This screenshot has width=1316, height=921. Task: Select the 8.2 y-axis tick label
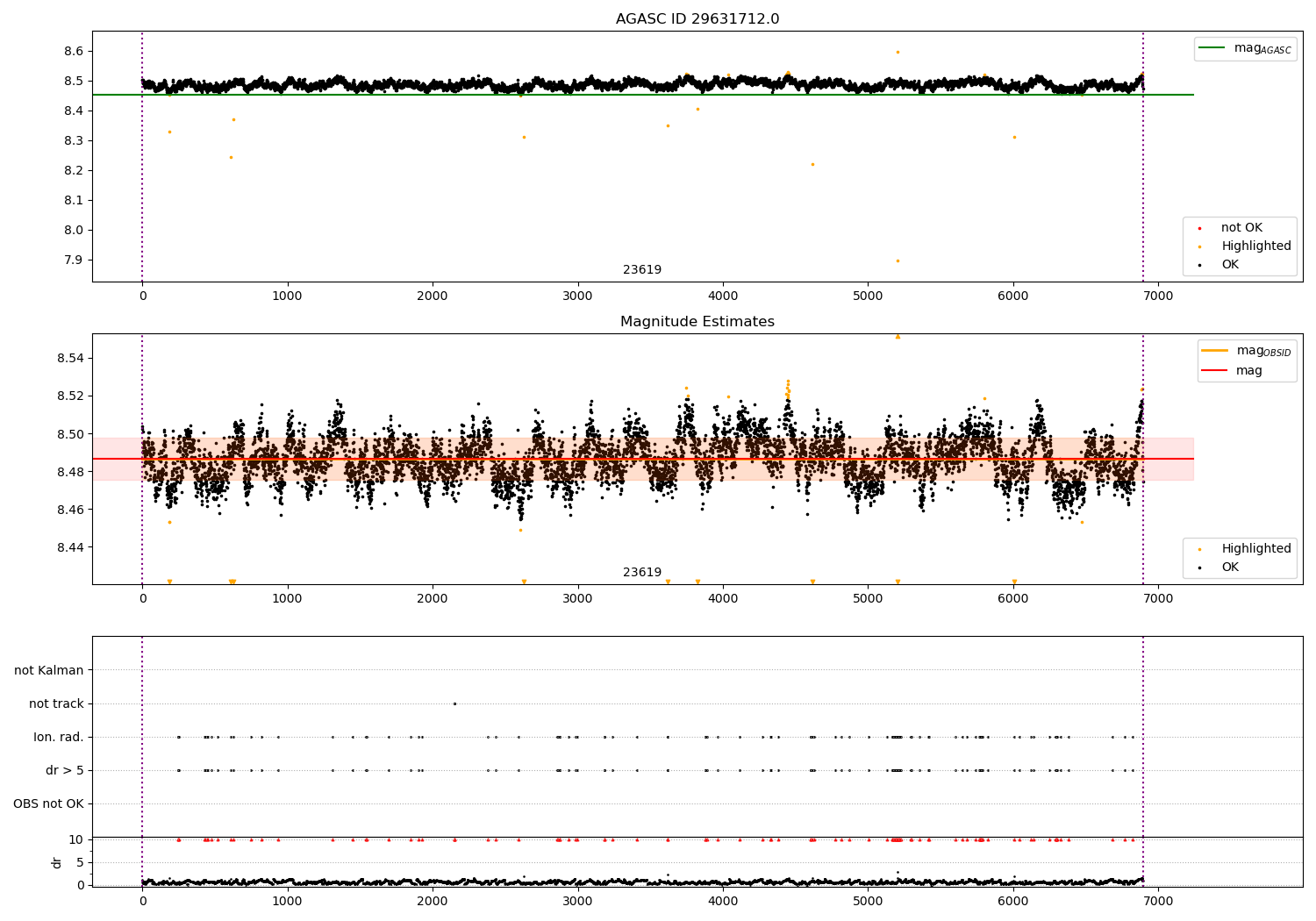pos(74,171)
